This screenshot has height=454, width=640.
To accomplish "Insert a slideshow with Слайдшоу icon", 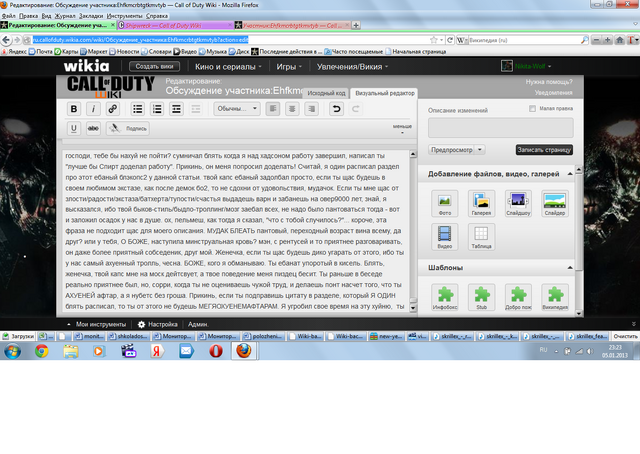I will tap(518, 203).
